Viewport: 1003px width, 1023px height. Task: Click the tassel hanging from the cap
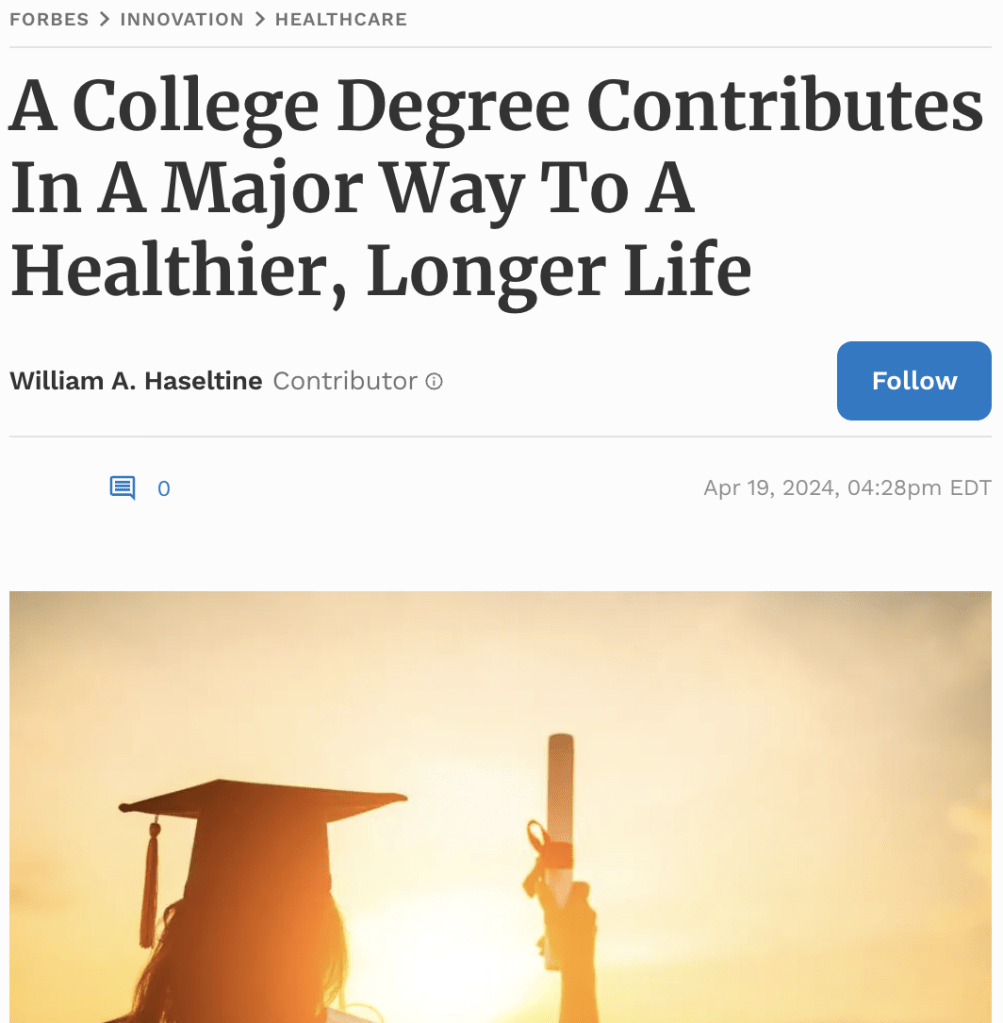150,880
